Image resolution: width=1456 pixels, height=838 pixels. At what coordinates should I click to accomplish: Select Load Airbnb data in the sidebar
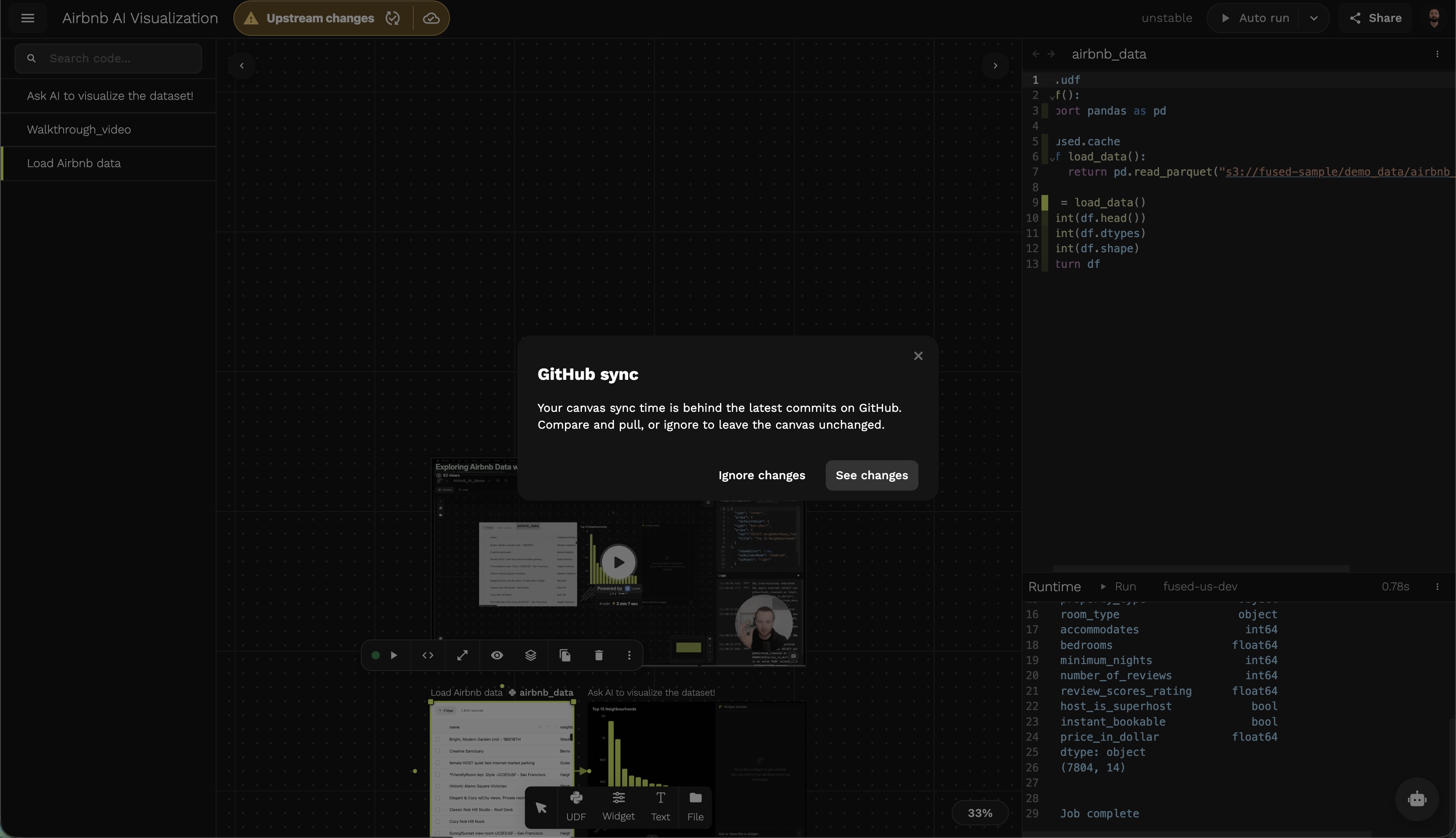109,163
